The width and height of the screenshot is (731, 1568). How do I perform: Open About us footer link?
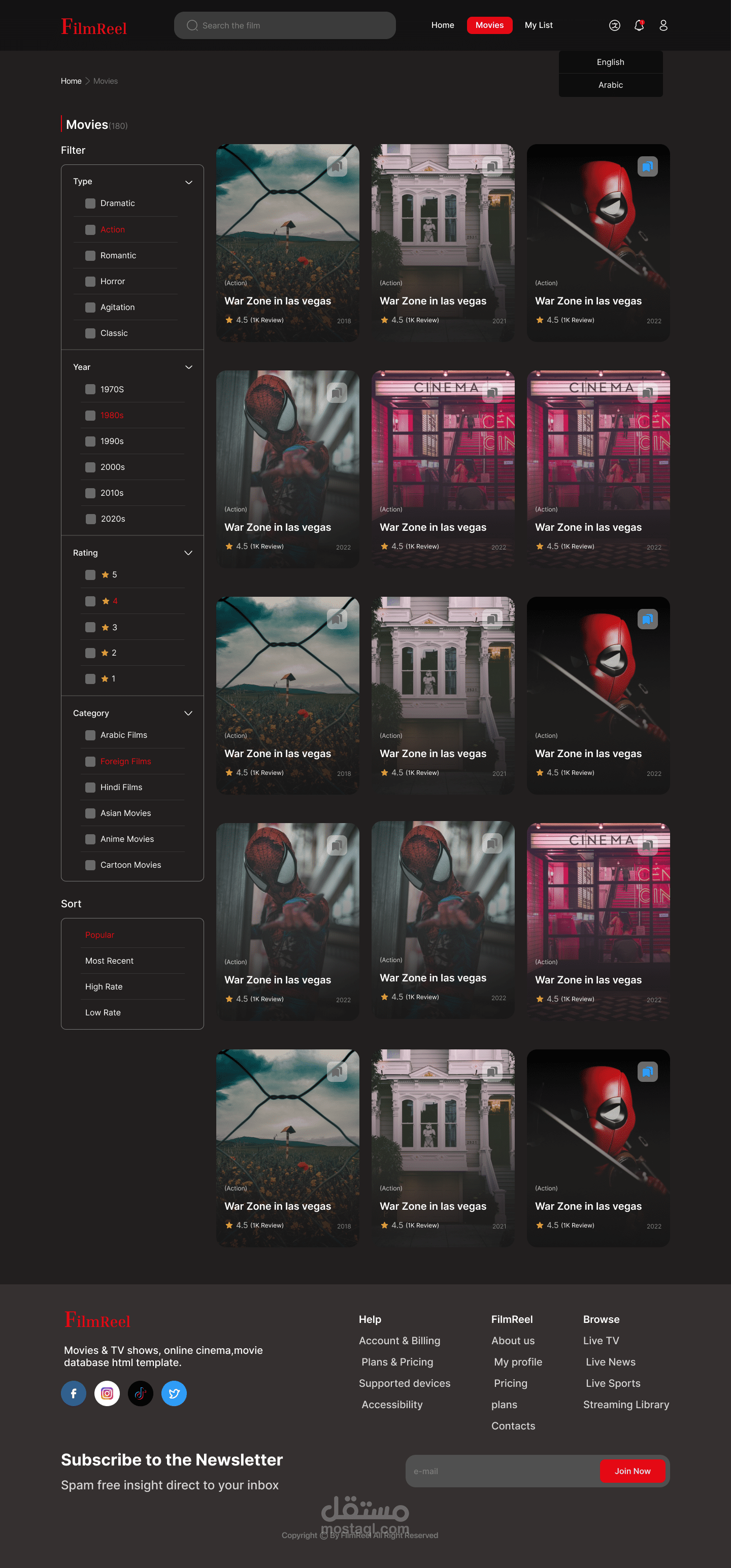point(513,1340)
